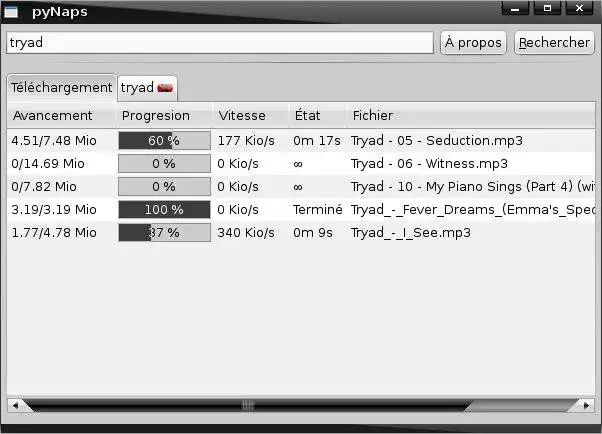Click the 0/14.69 Mio cell
602x434 pixels.
(x=48, y=164)
